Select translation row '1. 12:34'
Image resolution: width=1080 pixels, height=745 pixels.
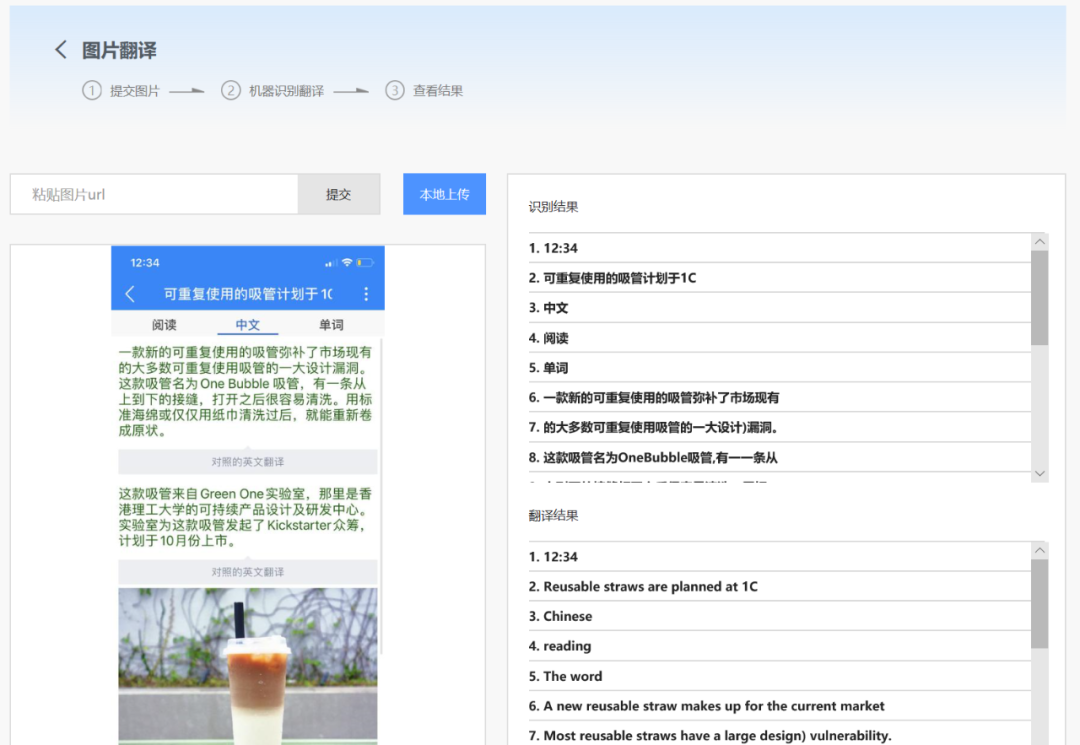[780, 556]
